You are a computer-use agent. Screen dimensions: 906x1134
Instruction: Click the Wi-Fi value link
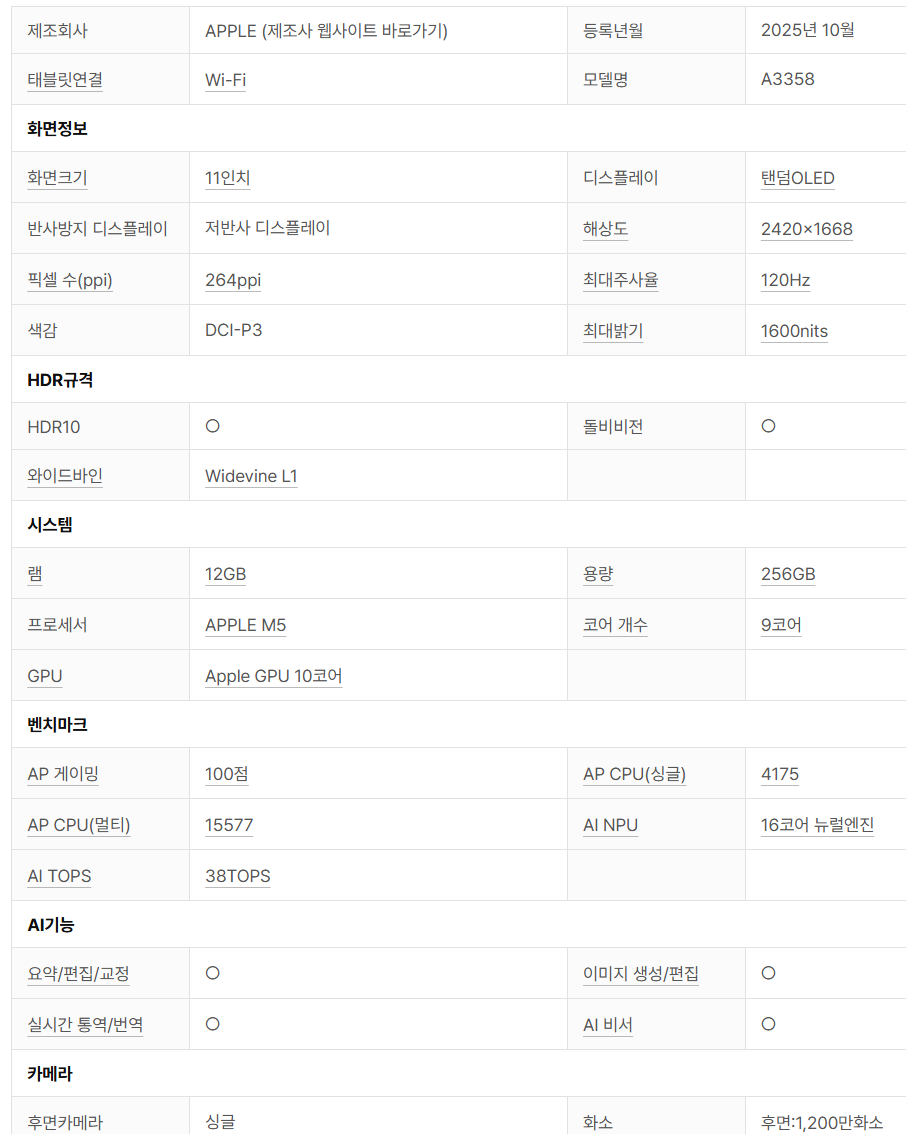(x=225, y=80)
